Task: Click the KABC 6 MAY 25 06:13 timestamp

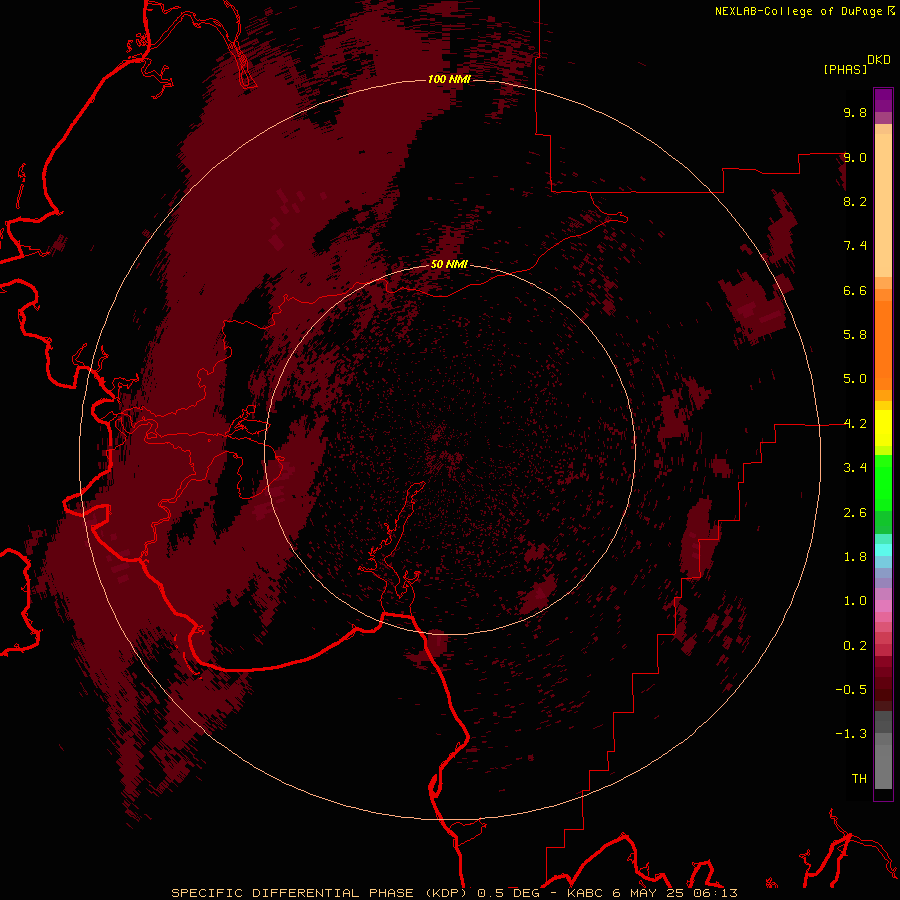Action: [x=652, y=893]
